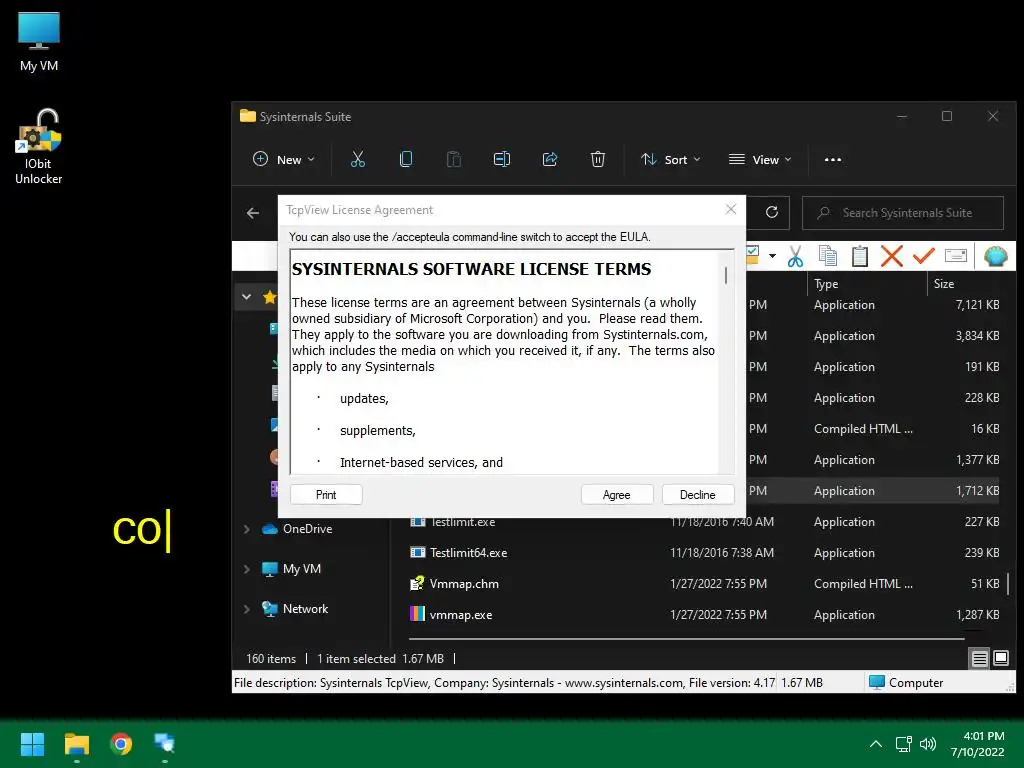
Task: Click the TcpView network icon in taskbar
Action: coord(164,744)
